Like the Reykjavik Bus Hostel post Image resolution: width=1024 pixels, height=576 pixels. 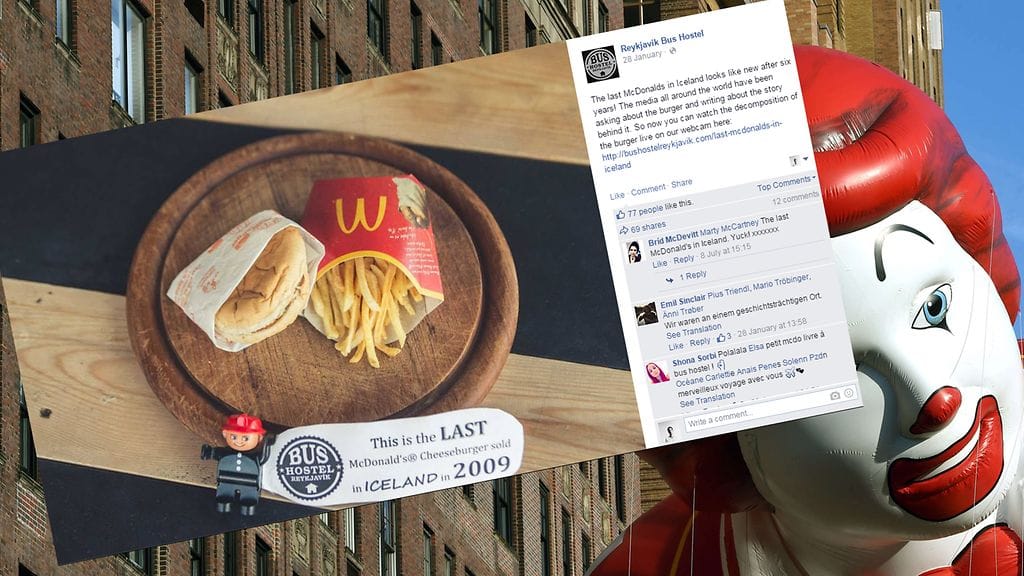point(617,196)
